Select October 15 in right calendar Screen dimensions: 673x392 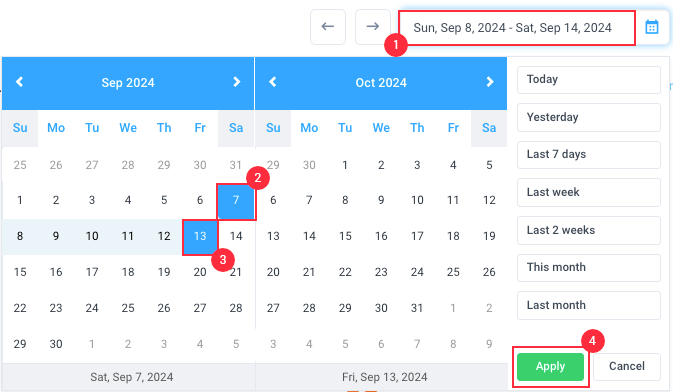pos(345,237)
